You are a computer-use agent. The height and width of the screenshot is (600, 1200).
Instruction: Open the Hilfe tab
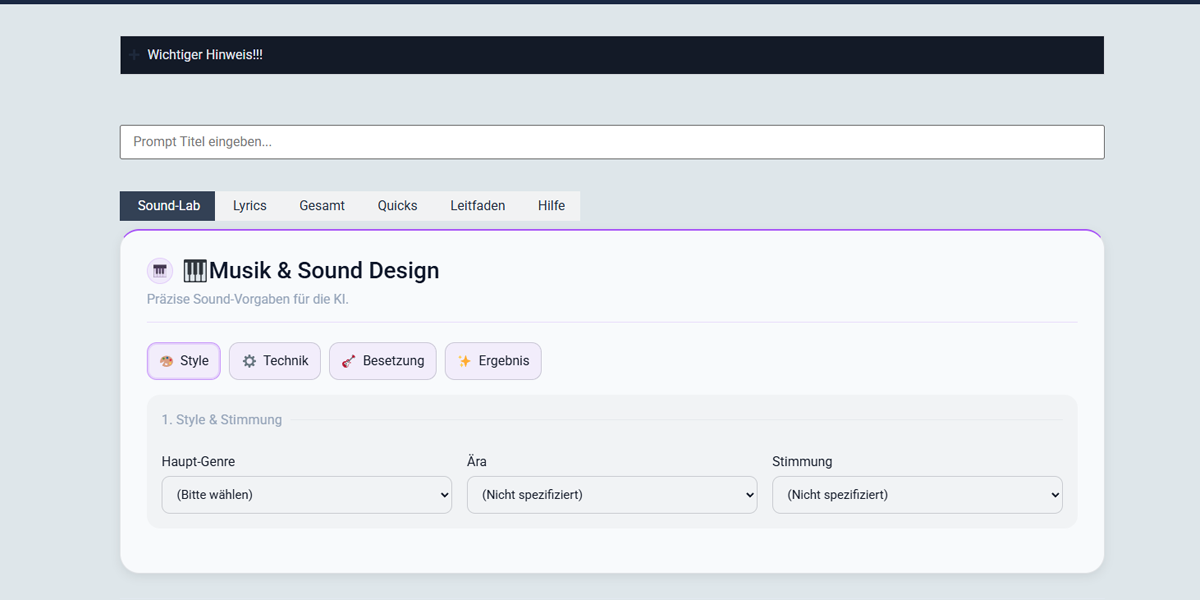pyautogui.click(x=551, y=206)
